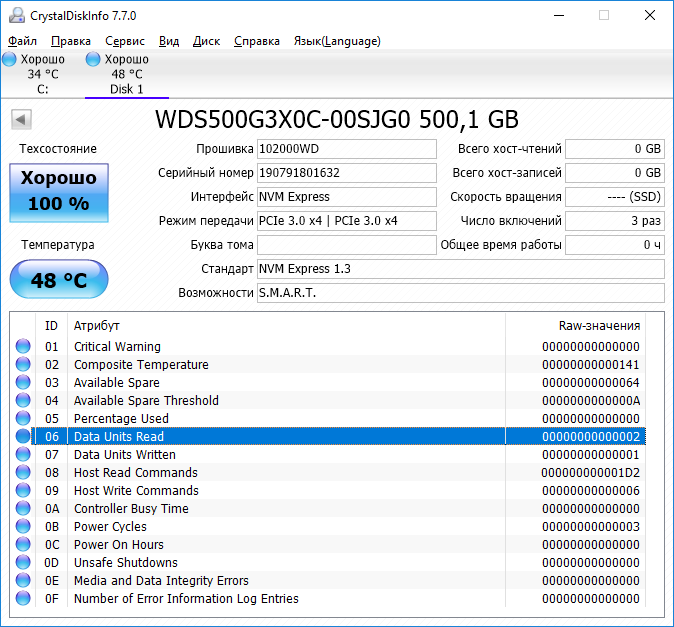Open the Диск menu
Screen dimensions: 674x627
[x=206, y=41]
